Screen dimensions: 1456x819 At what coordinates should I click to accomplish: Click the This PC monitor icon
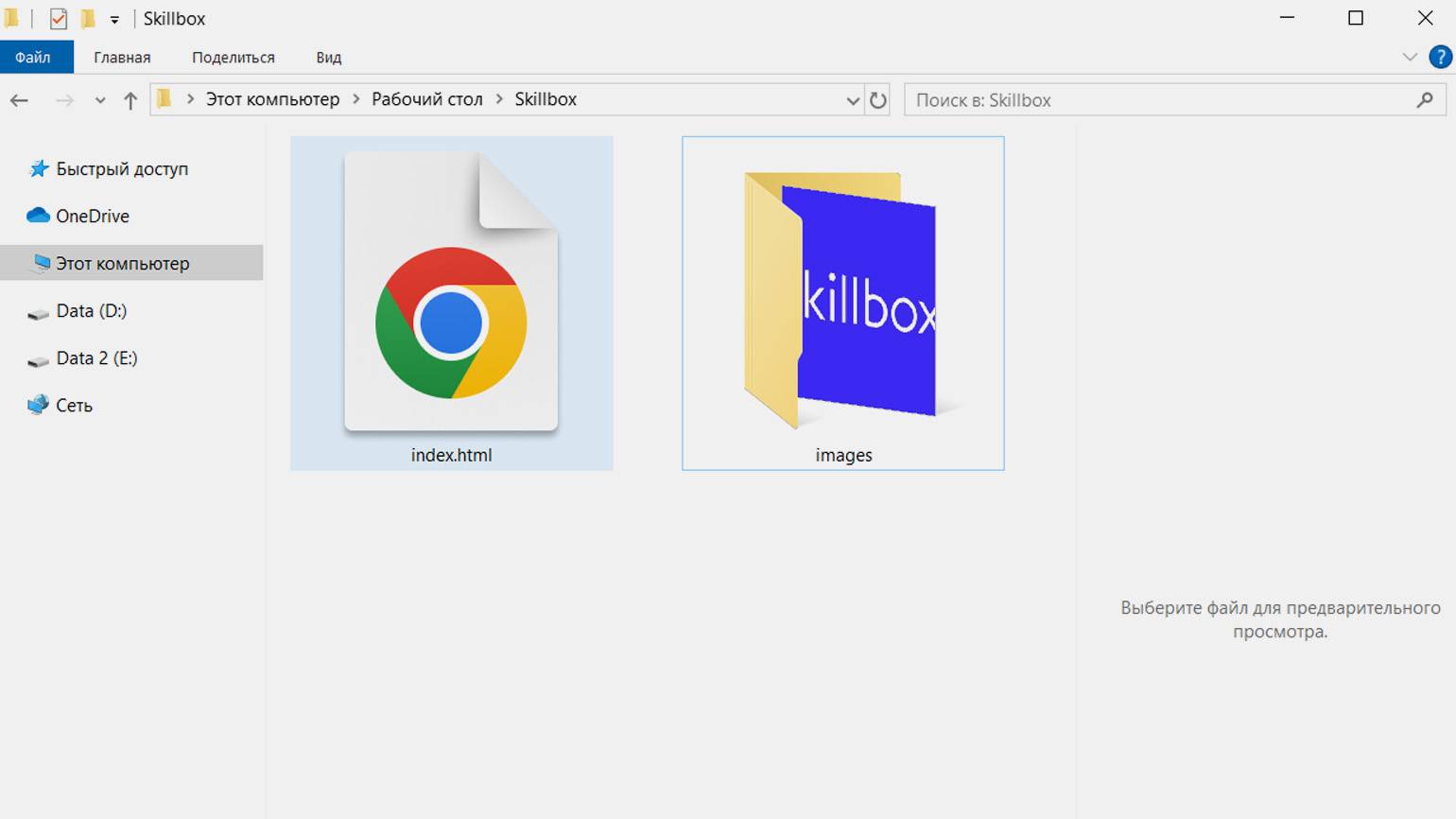(x=41, y=263)
